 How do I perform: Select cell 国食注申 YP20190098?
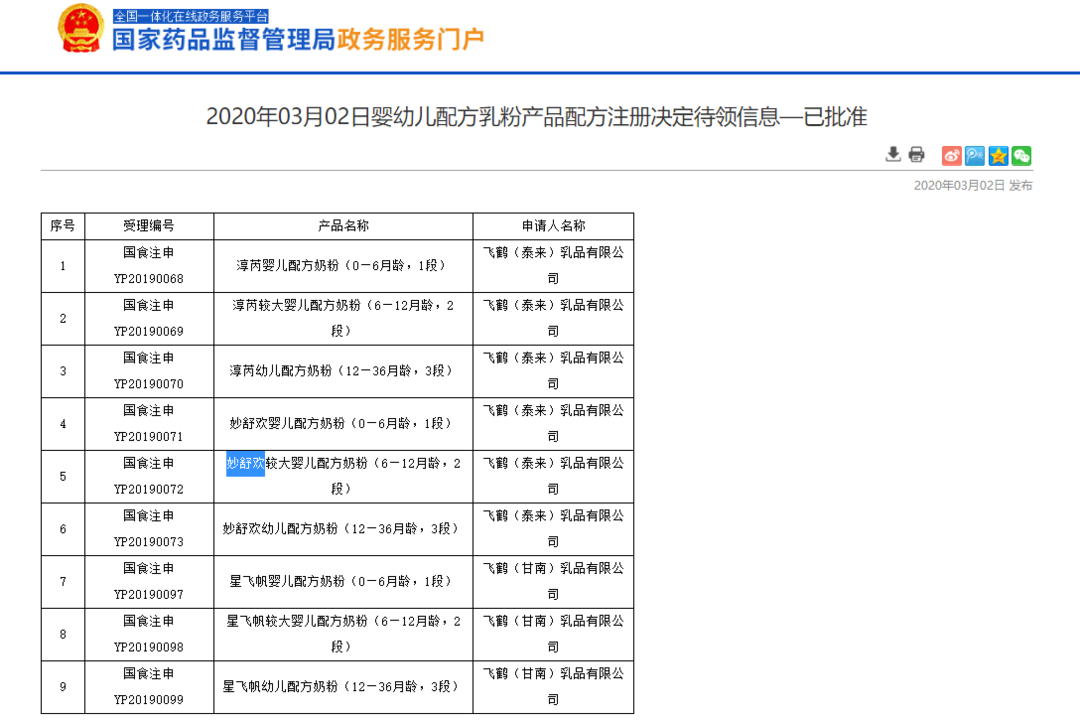[x=149, y=634]
